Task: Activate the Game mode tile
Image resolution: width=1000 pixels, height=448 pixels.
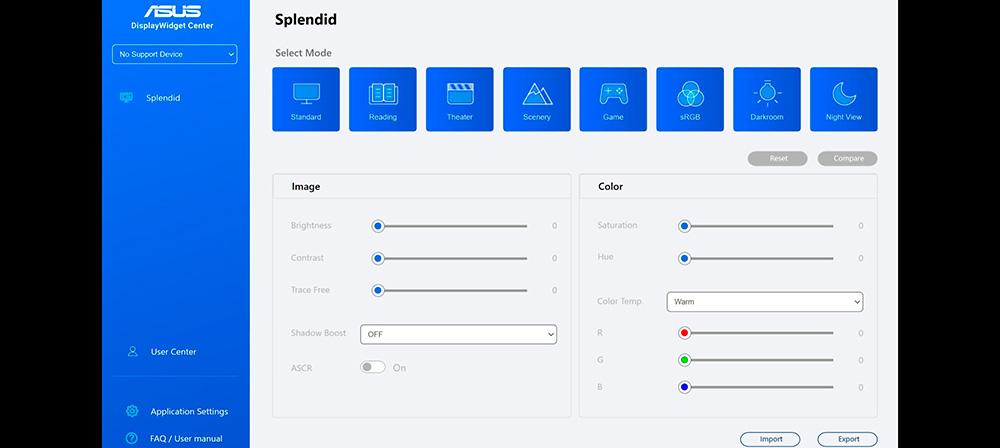Action: 613,100
